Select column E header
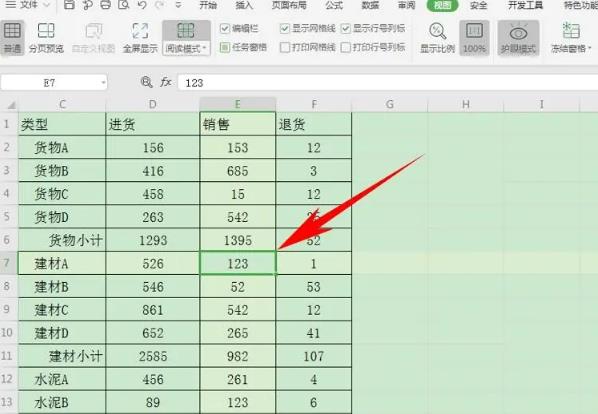The height and width of the screenshot is (414, 598). tap(238, 104)
